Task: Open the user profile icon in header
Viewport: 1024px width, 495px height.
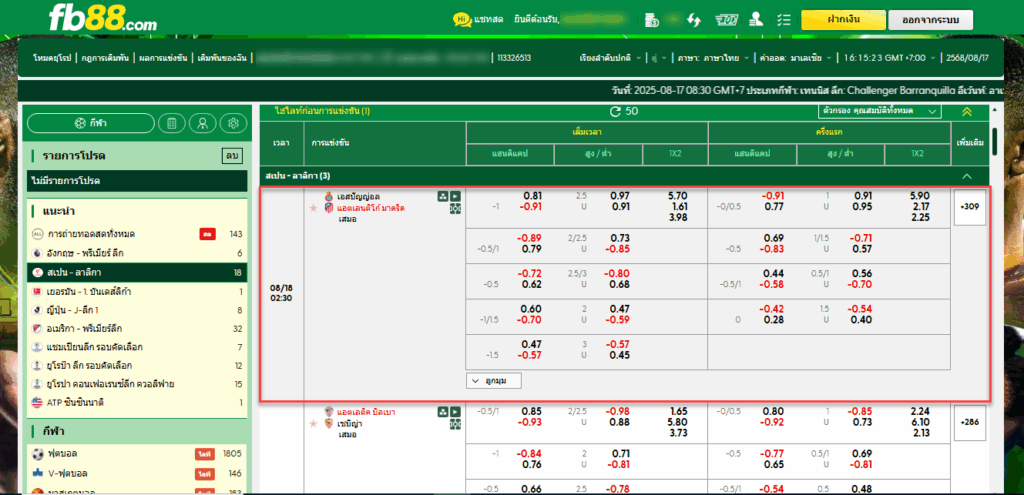Action: point(756,20)
